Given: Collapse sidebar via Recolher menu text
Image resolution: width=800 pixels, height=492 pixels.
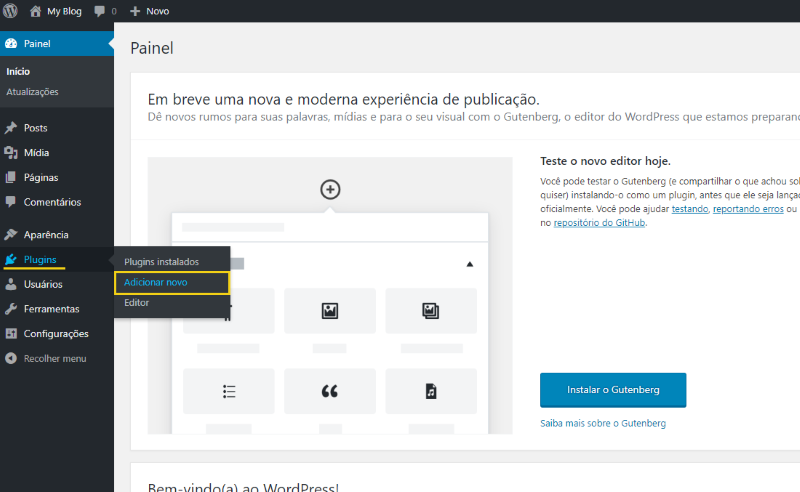Looking at the screenshot, I should click(x=55, y=358).
